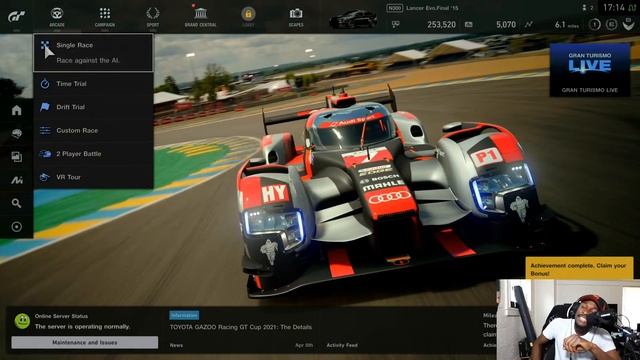Click the sportsmanship rating circle icon

(611, 24)
